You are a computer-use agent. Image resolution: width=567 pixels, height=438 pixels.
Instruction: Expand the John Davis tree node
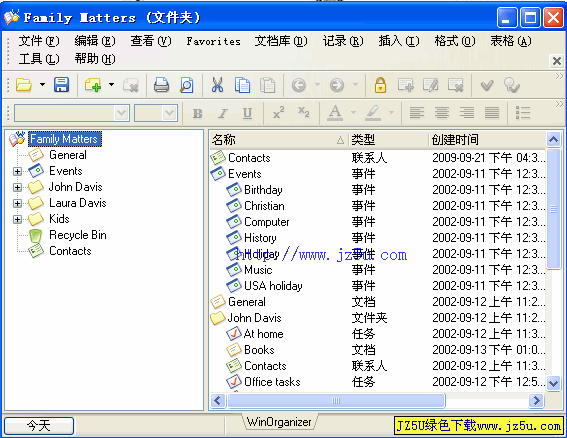(17, 187)
